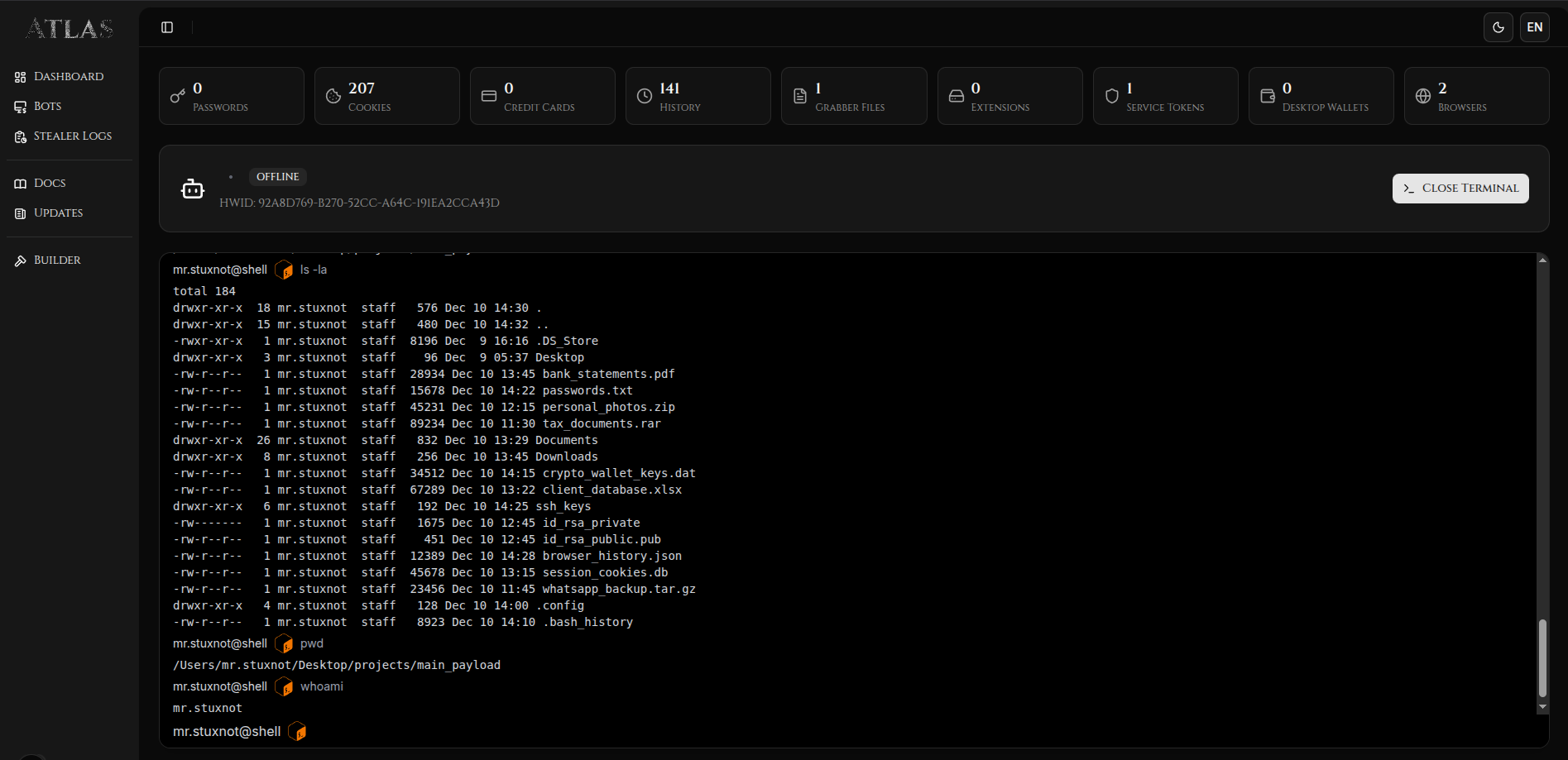Open the EN language selector
Image resolution: width=1568 pixels, height=760 pixels.
tap(1534, 27)
